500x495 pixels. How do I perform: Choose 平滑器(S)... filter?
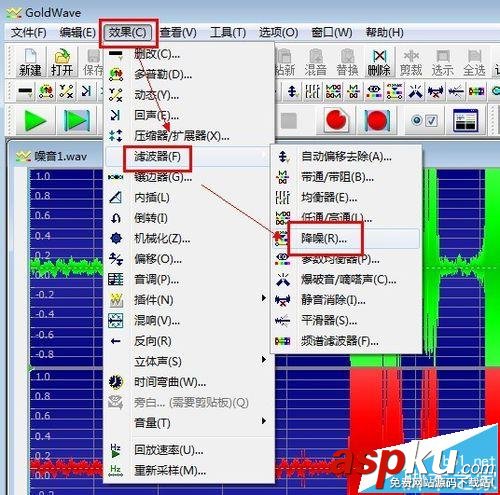[346, 321]
